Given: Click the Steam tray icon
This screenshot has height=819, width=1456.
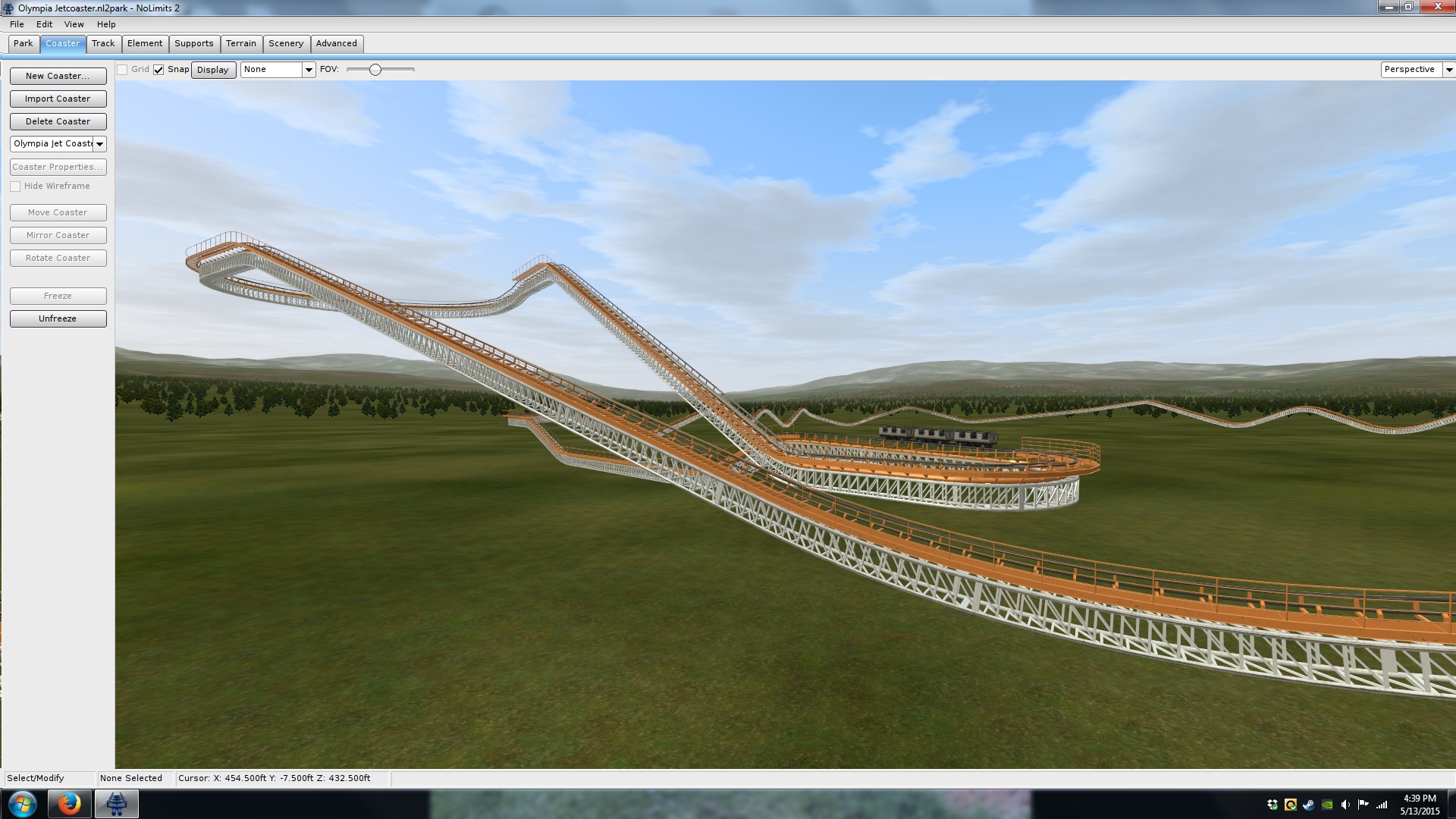Looking at the screenshot, I should click(x=1309, y=805).
